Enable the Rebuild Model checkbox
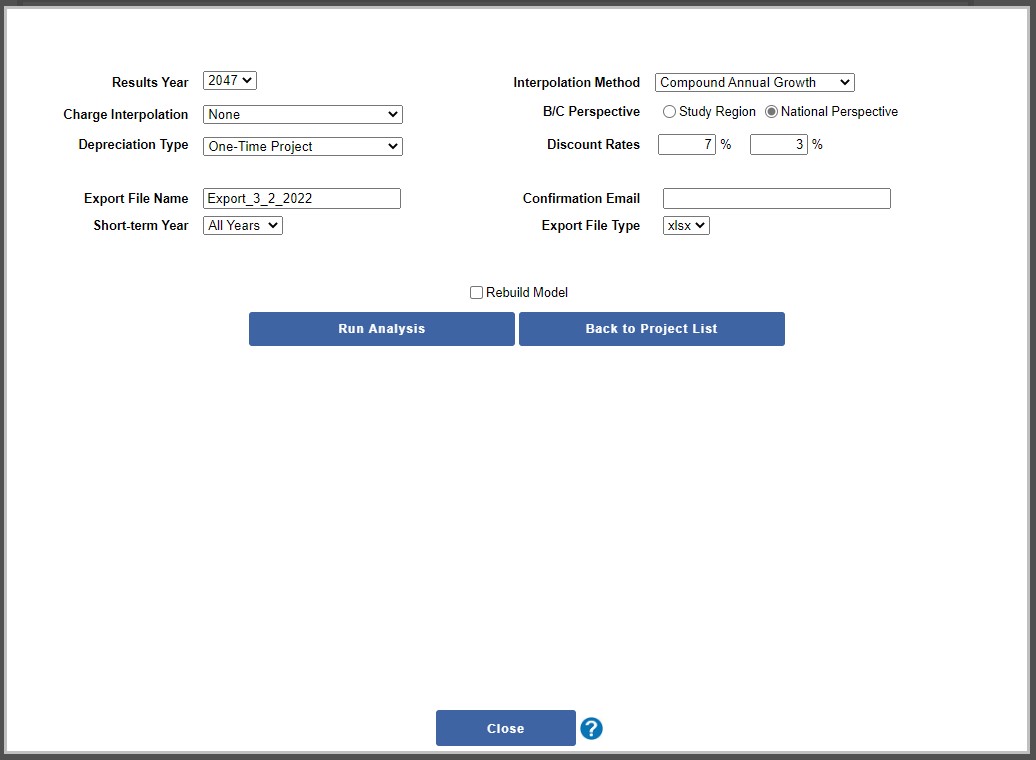The width and height of the screenshot is (1036, 760). (476, 293)
